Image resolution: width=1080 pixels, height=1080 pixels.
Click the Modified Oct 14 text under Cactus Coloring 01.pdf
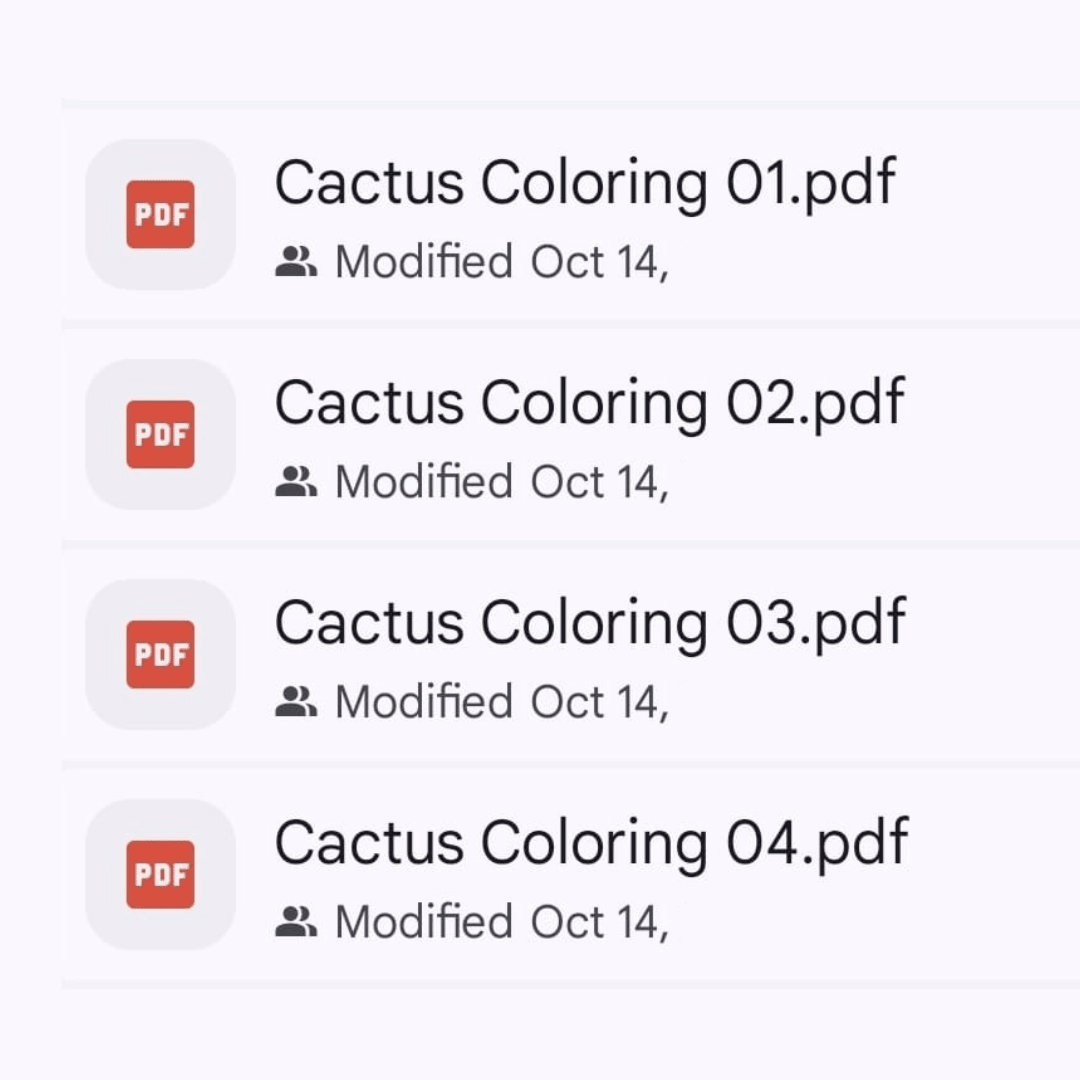tap(501, 263)
